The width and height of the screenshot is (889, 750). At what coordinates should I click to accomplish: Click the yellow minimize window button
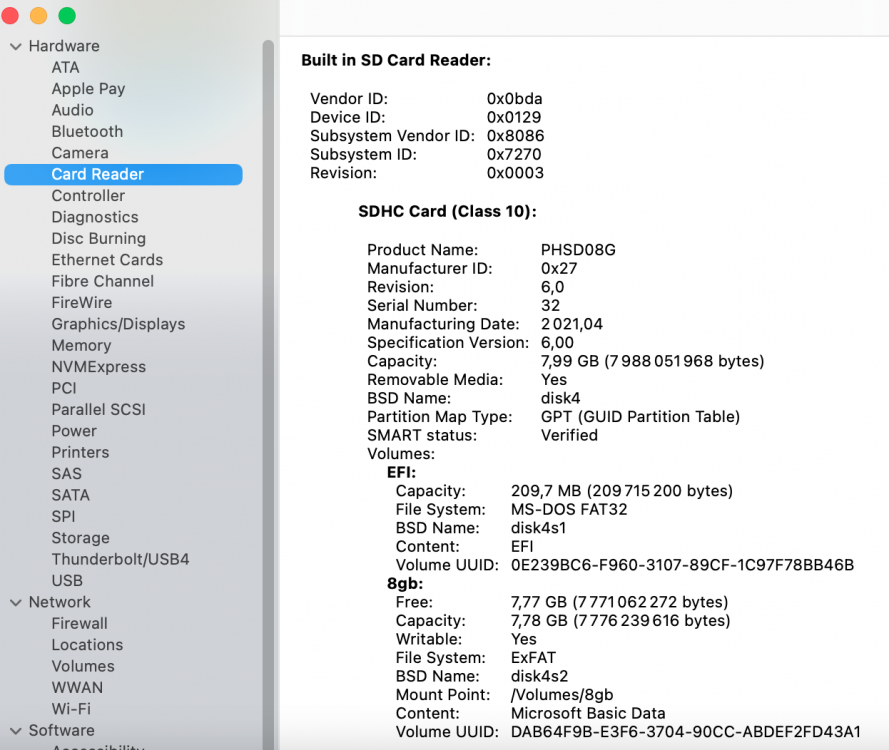[38, 15]
